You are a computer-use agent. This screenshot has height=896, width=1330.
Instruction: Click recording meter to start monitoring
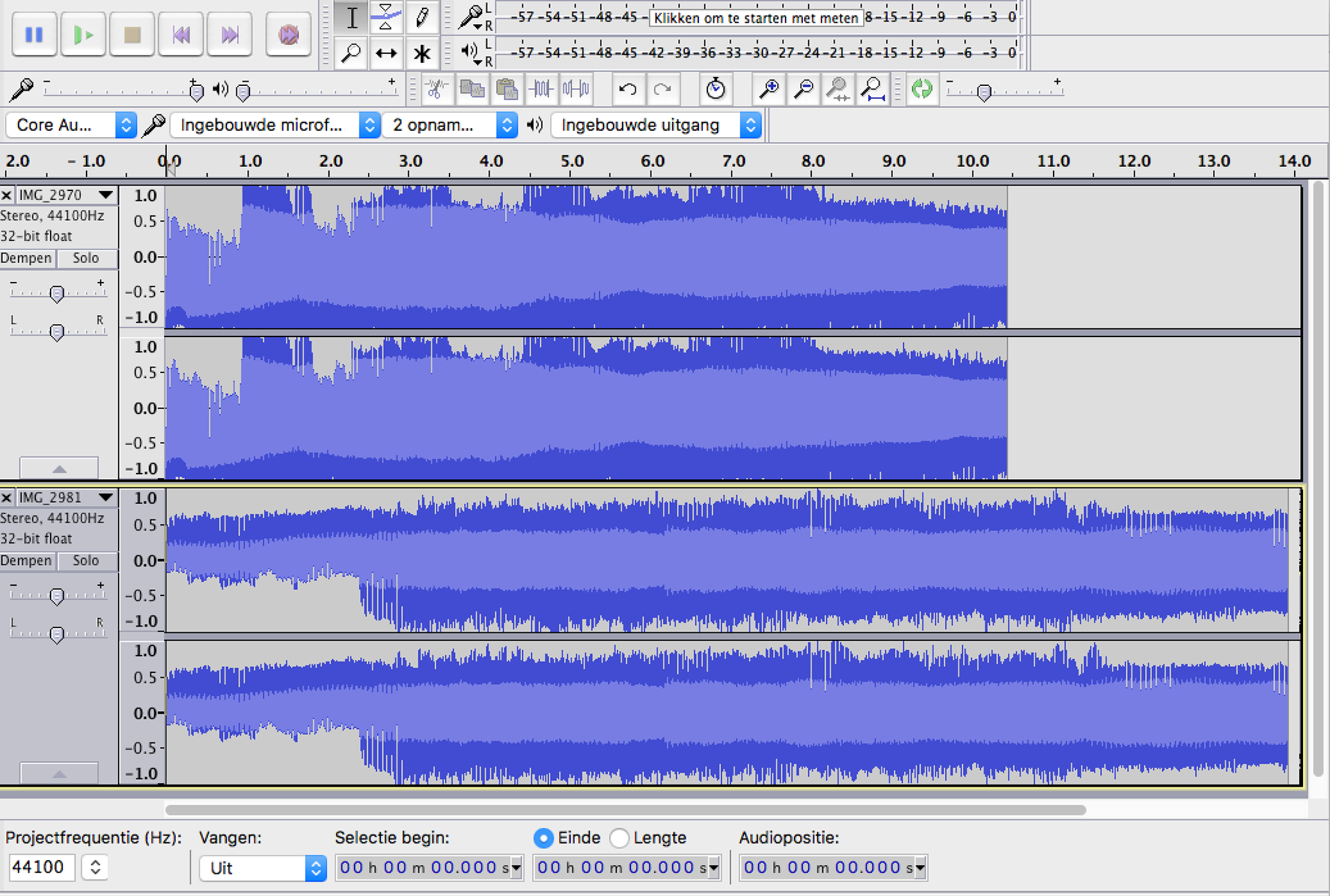click(756, 18)
